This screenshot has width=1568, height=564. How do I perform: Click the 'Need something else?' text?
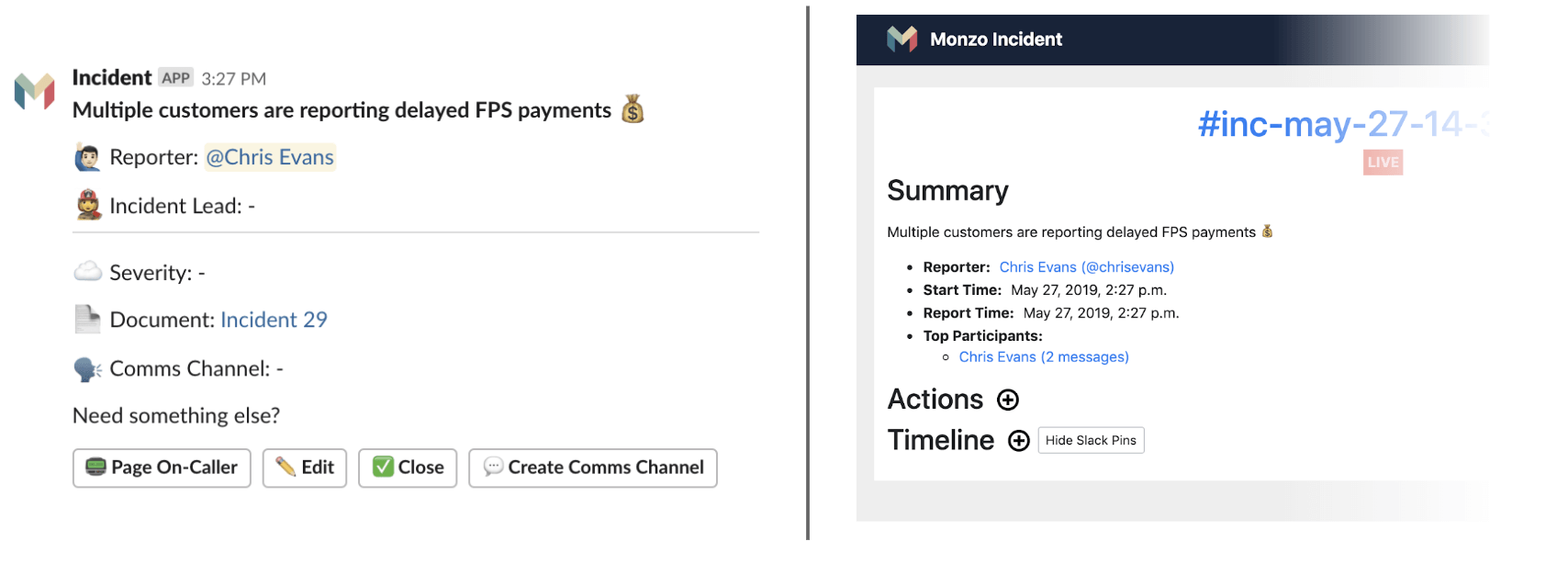176,416
